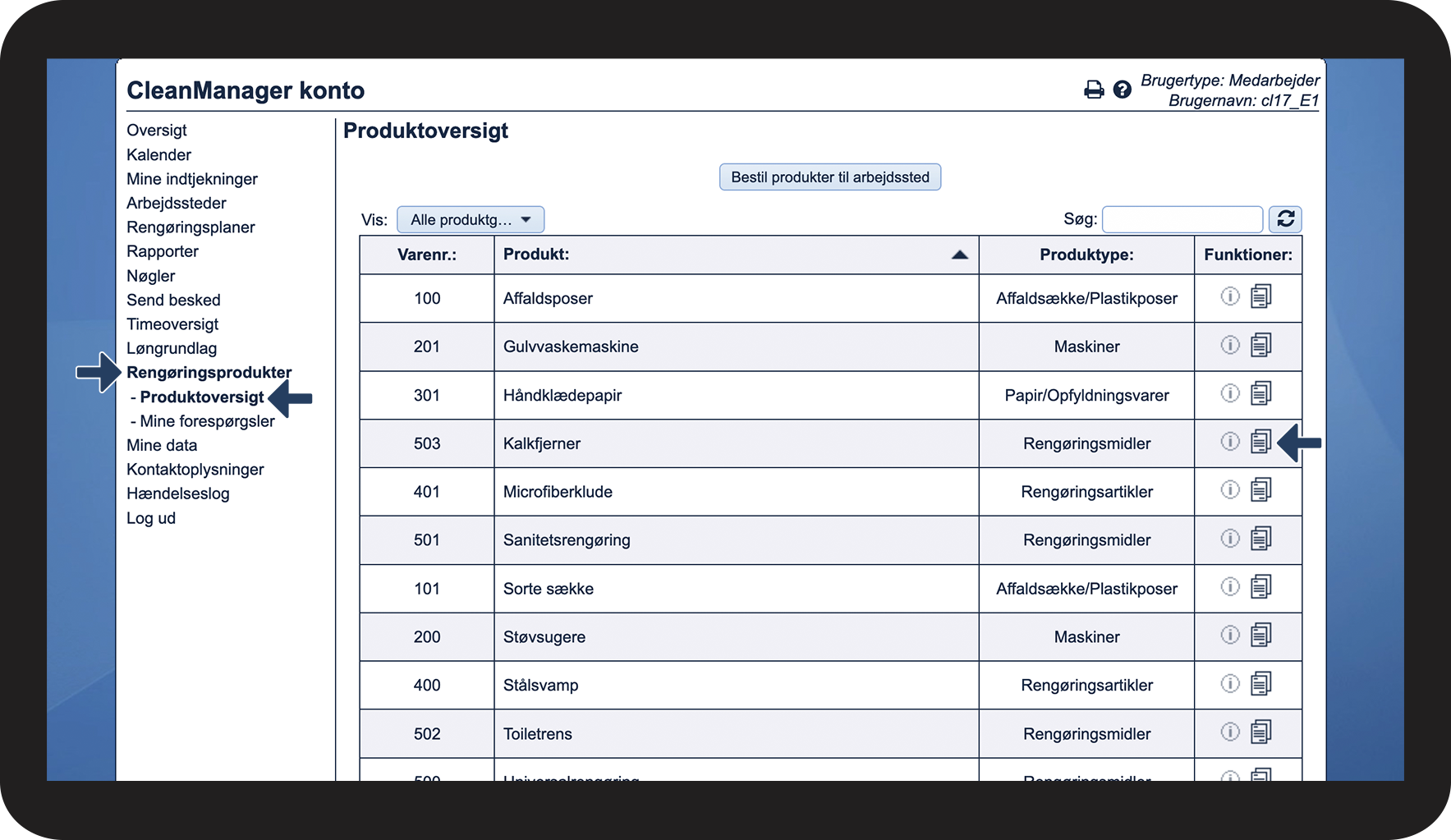
Task: Click the printer icon in header
Action: click(x=1094, y=90)
